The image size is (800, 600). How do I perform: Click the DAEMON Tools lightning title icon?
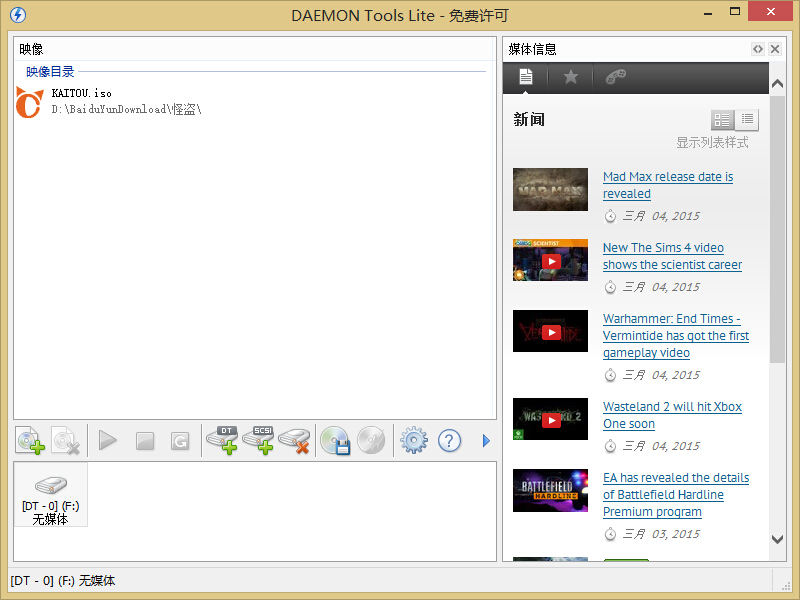coord(18,15)
